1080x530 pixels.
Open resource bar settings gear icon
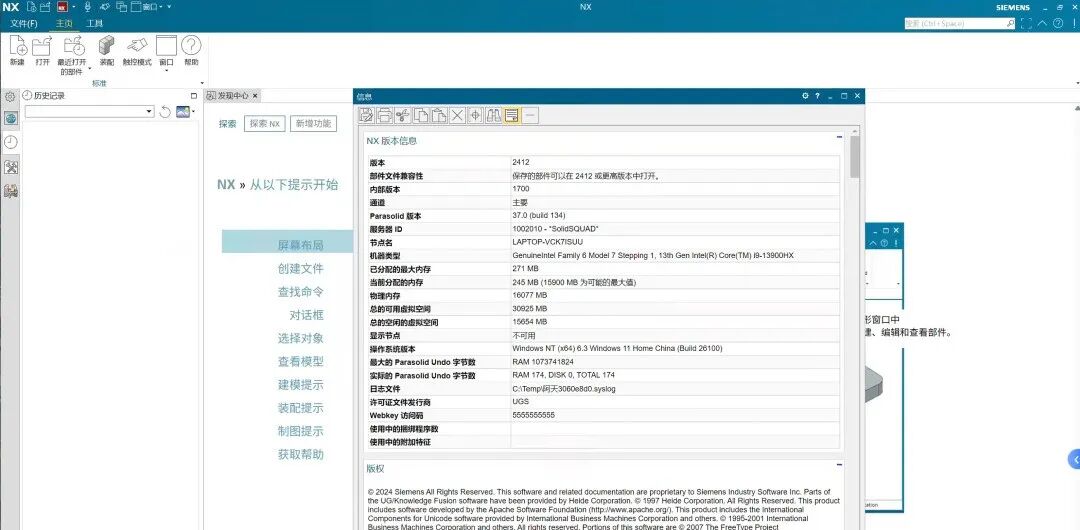pyautogui.click(x=10, y=96)
